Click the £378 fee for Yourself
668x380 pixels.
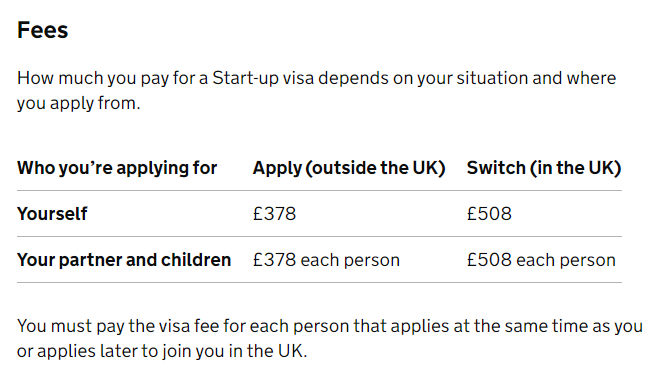tap(274, 214)
